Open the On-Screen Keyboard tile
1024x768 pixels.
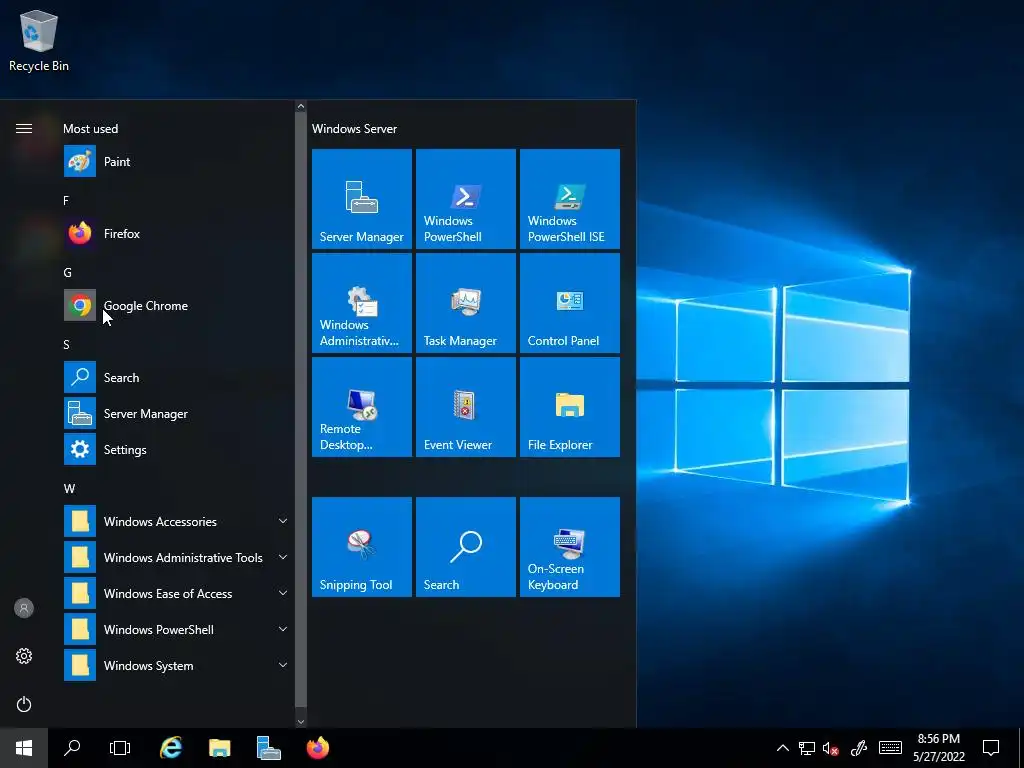coord(569,547)
